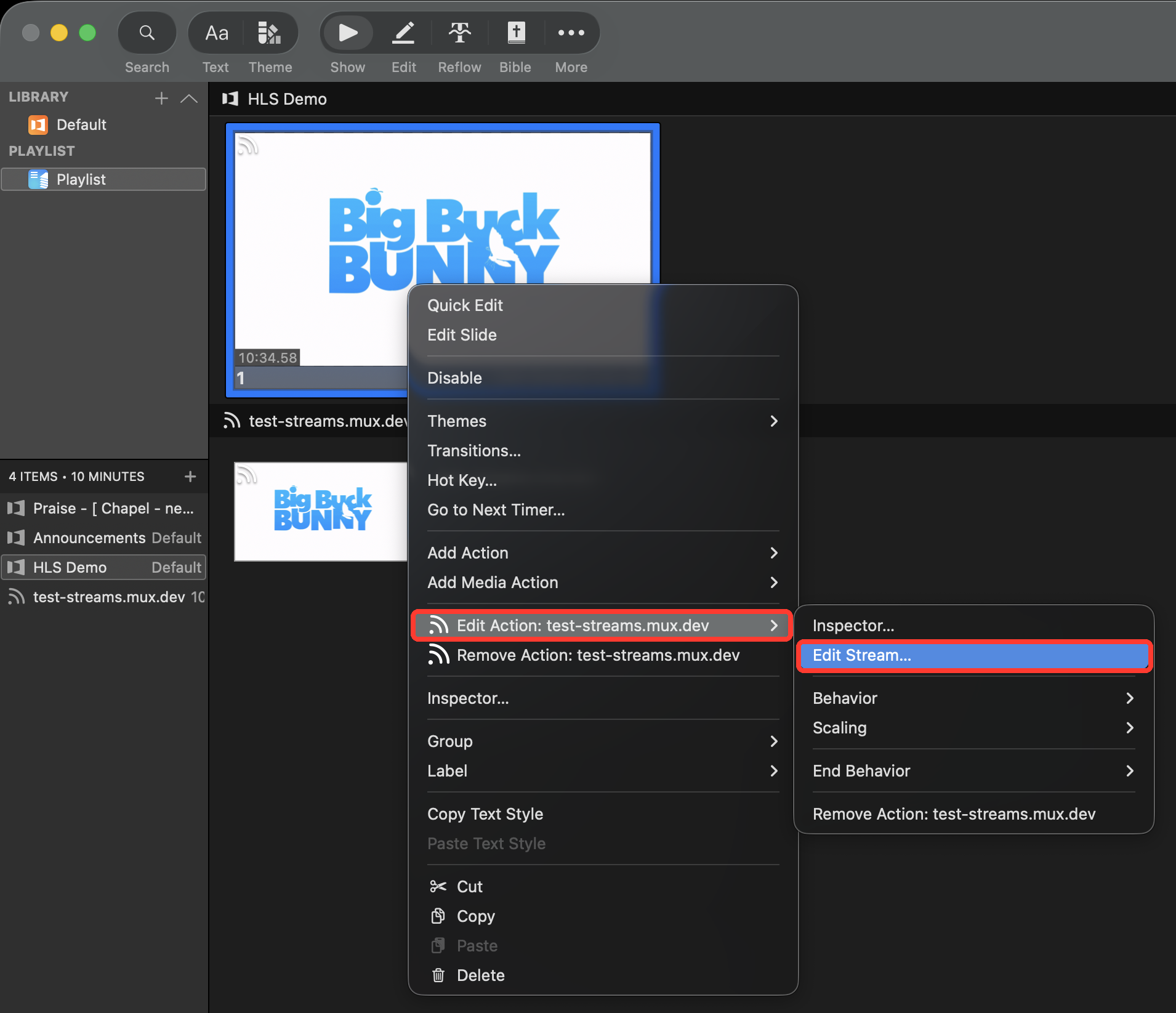Open Edit Action: test-streams.mux.dev submenu
This screenshot has width=1176, height=1013.
pyautogui.click(x=603, y=626)
